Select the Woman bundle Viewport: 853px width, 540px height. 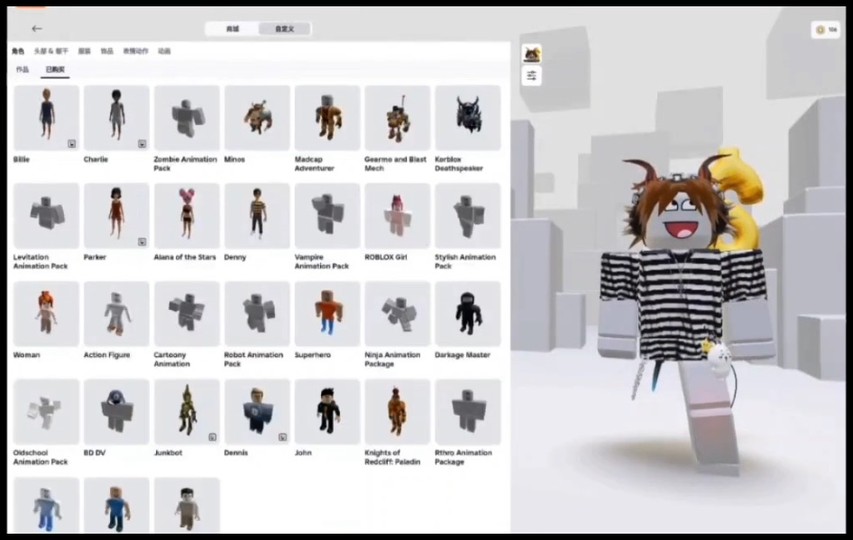[x=46, y=314]
